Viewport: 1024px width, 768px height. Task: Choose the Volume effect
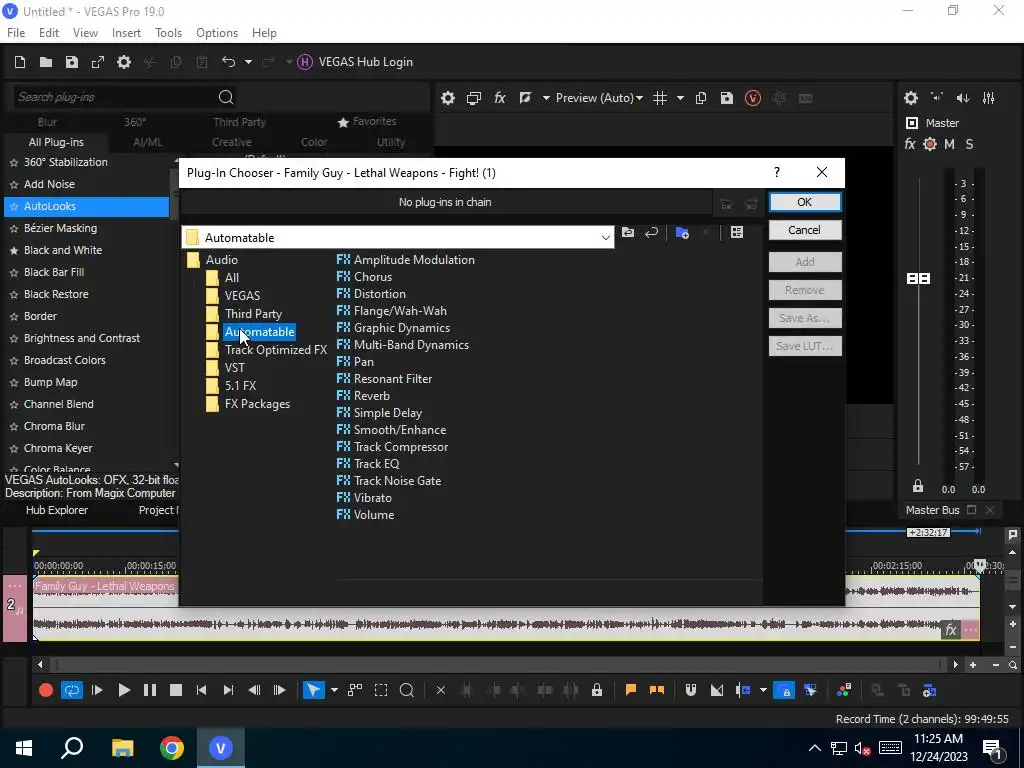[374, 515]
